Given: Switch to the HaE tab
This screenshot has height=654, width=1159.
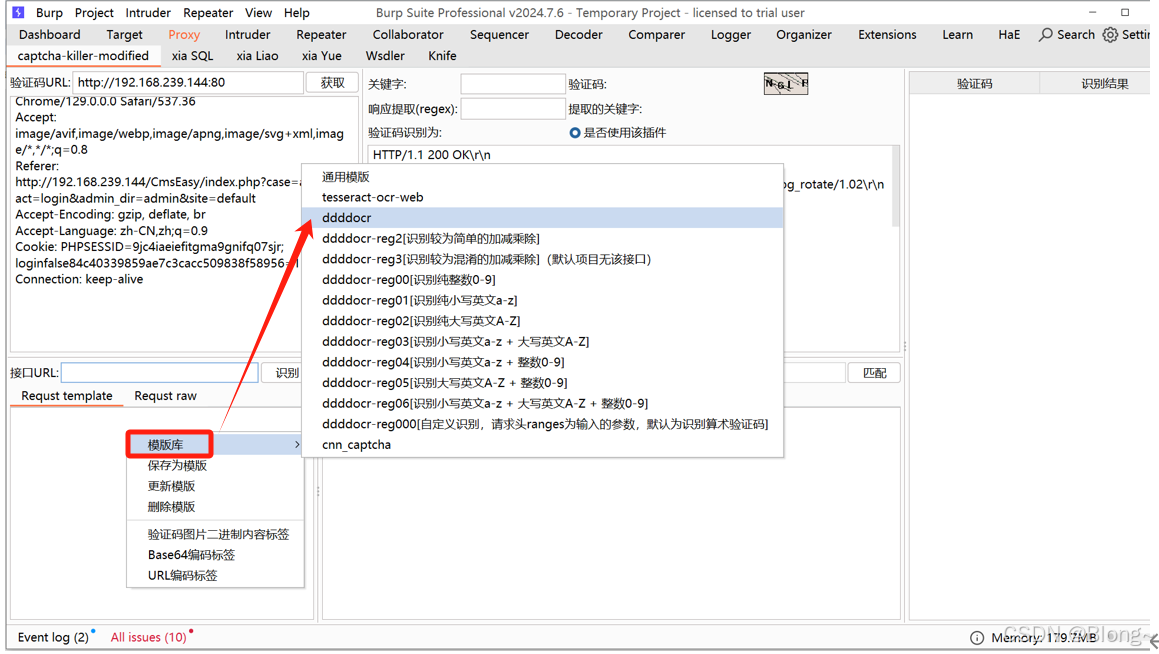Looking at the screenshot, I should pyautogui.click(x=1009, y=35).
